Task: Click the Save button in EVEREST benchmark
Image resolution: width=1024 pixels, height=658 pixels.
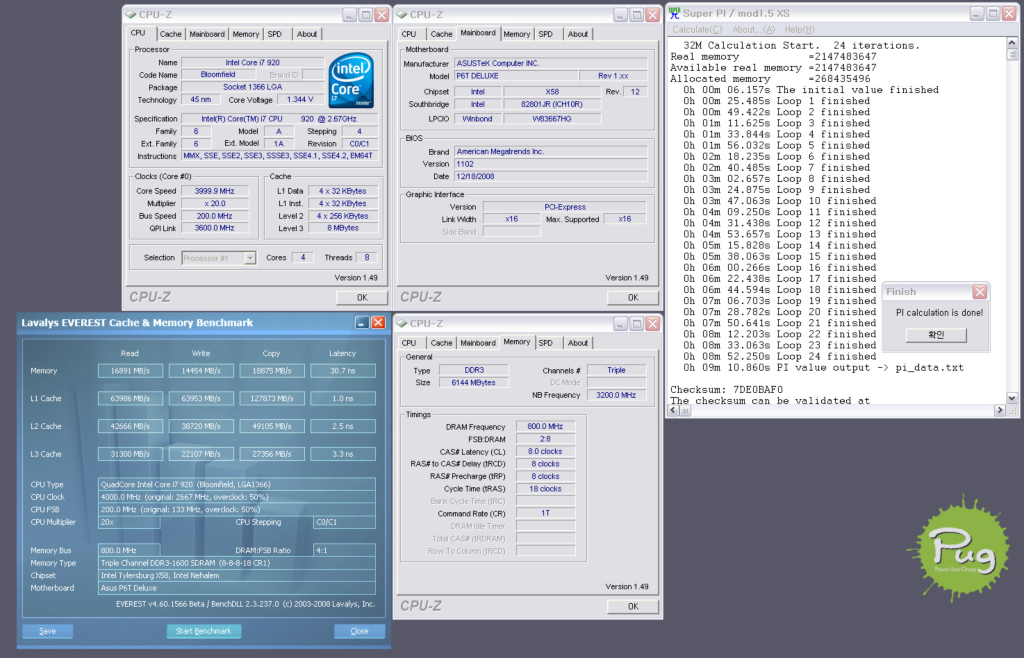Action: 48,631
